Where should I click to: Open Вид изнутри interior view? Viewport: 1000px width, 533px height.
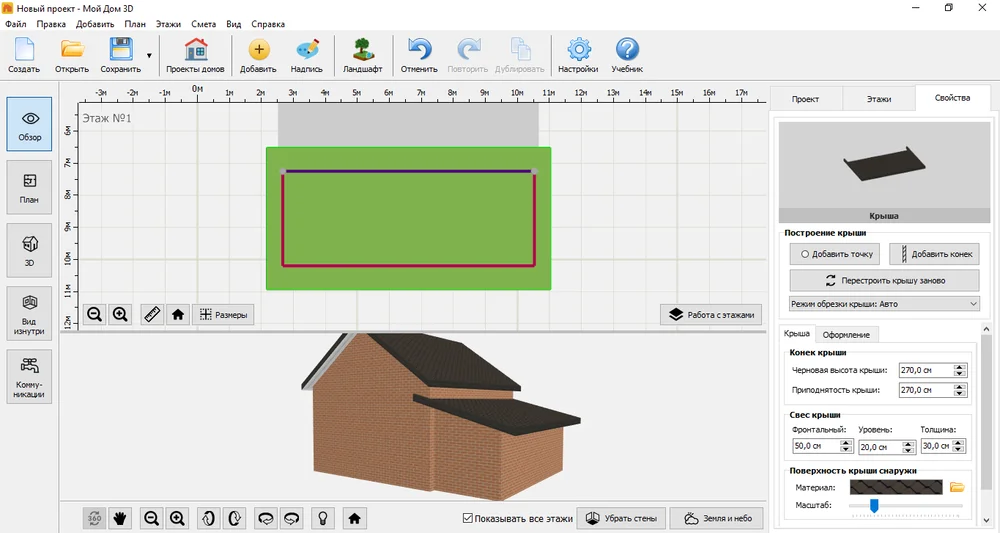29,313
